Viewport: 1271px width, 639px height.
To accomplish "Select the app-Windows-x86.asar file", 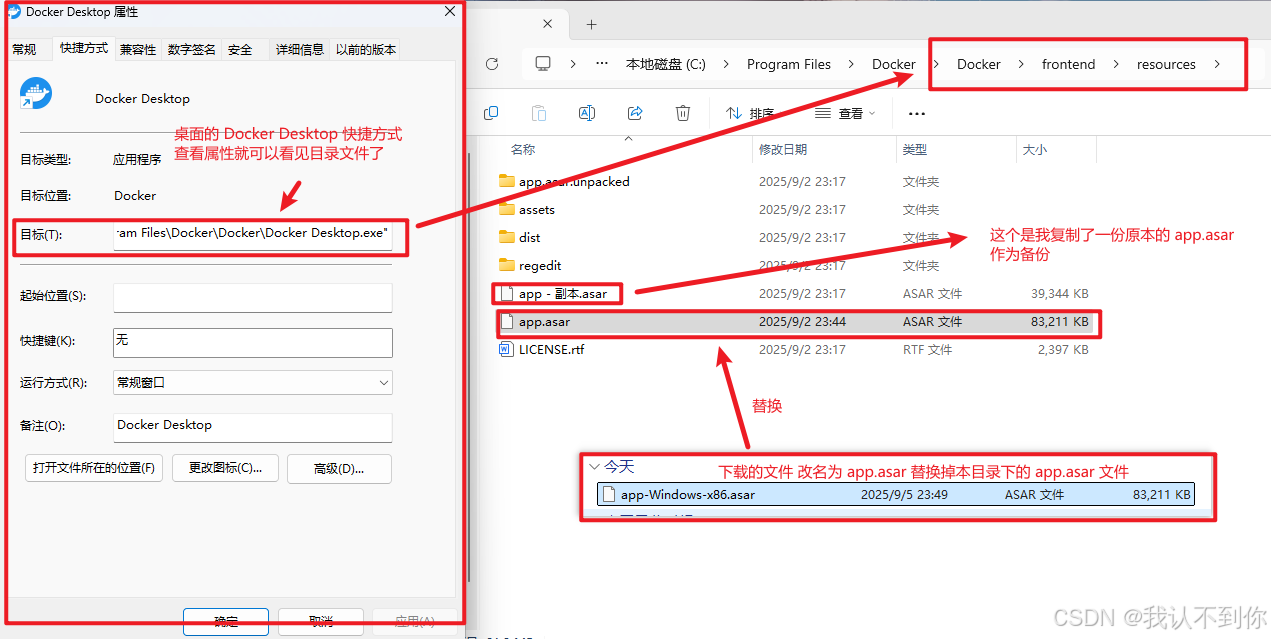I will (896, 494).
